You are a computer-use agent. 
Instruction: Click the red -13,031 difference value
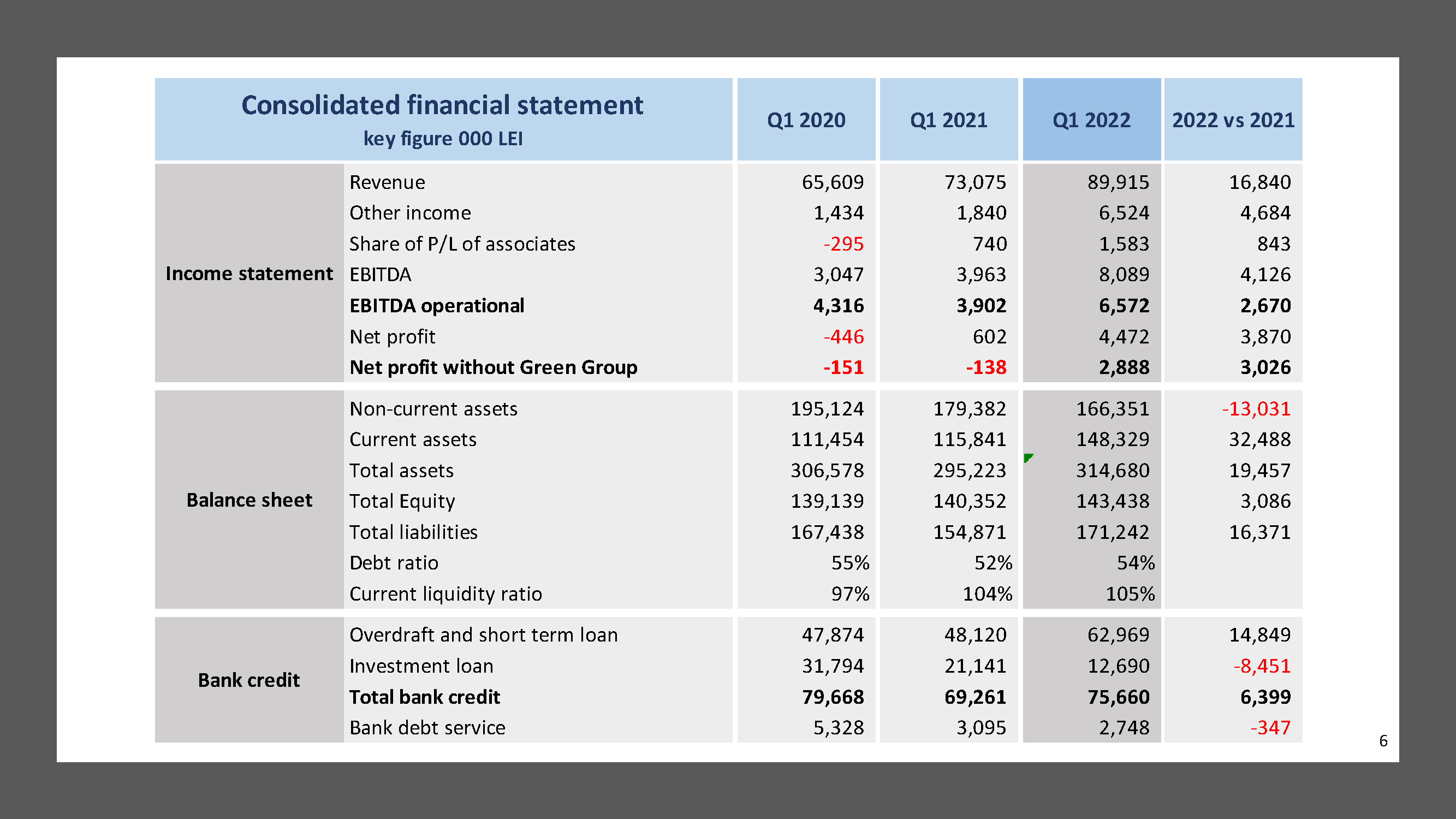pos(1256,408)
